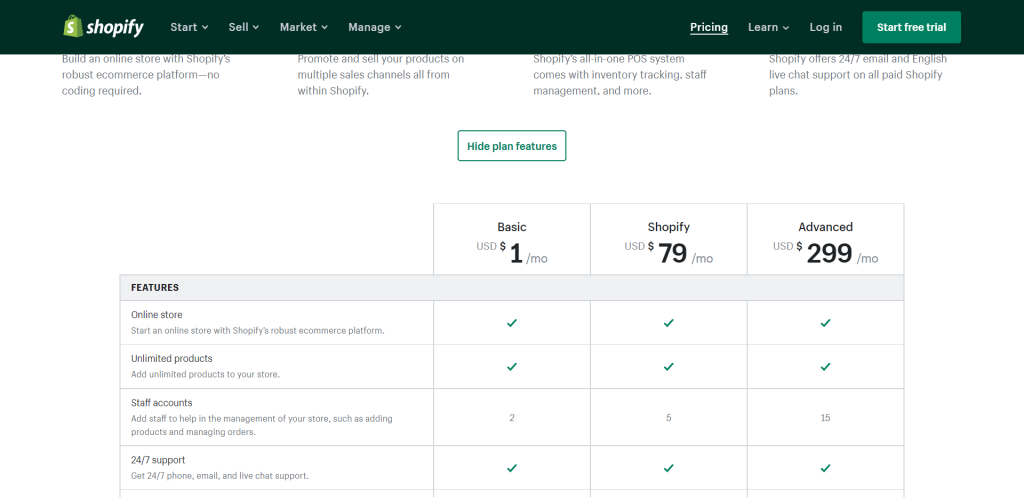Open the Start dropdown menu
This screenshot has height=498, width=1024.
[x=189, y=27]
